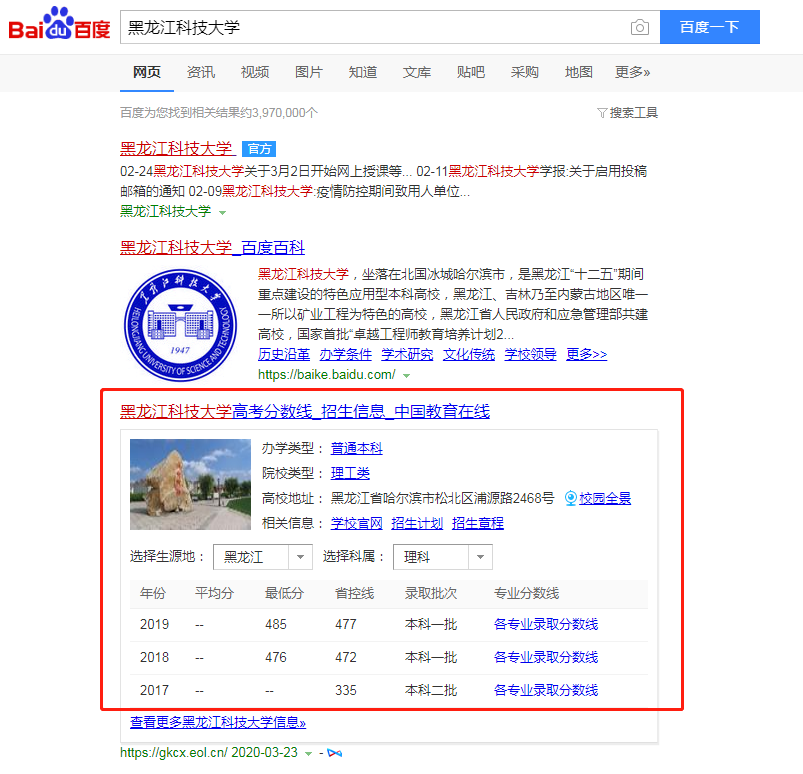Switch to the 资讯 tab
Image resolution: width=803 pixels, height=774 pixels.
point(201,72)
